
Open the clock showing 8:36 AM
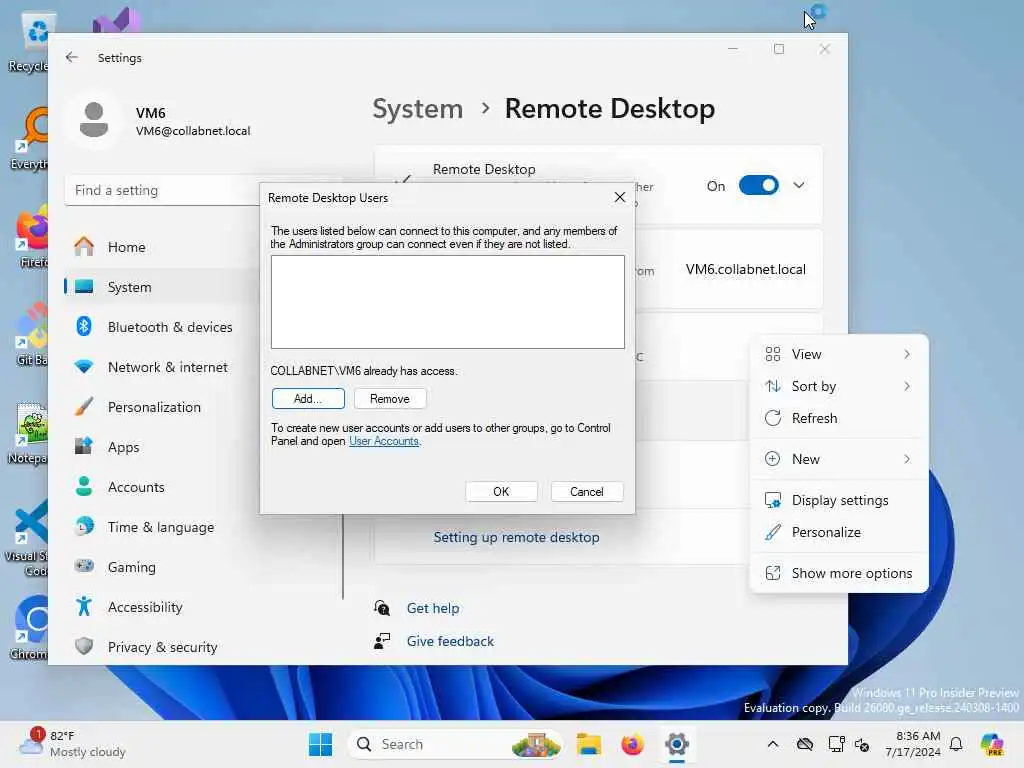coord(913,744)
